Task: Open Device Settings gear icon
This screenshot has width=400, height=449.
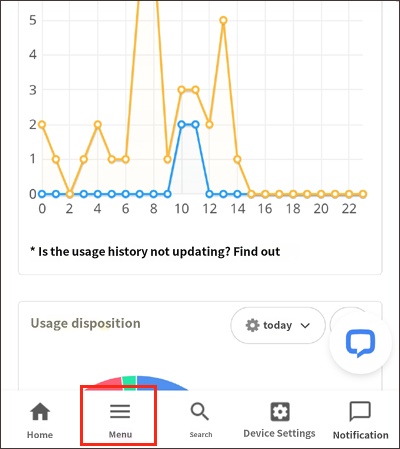Action: pos(280,411)
